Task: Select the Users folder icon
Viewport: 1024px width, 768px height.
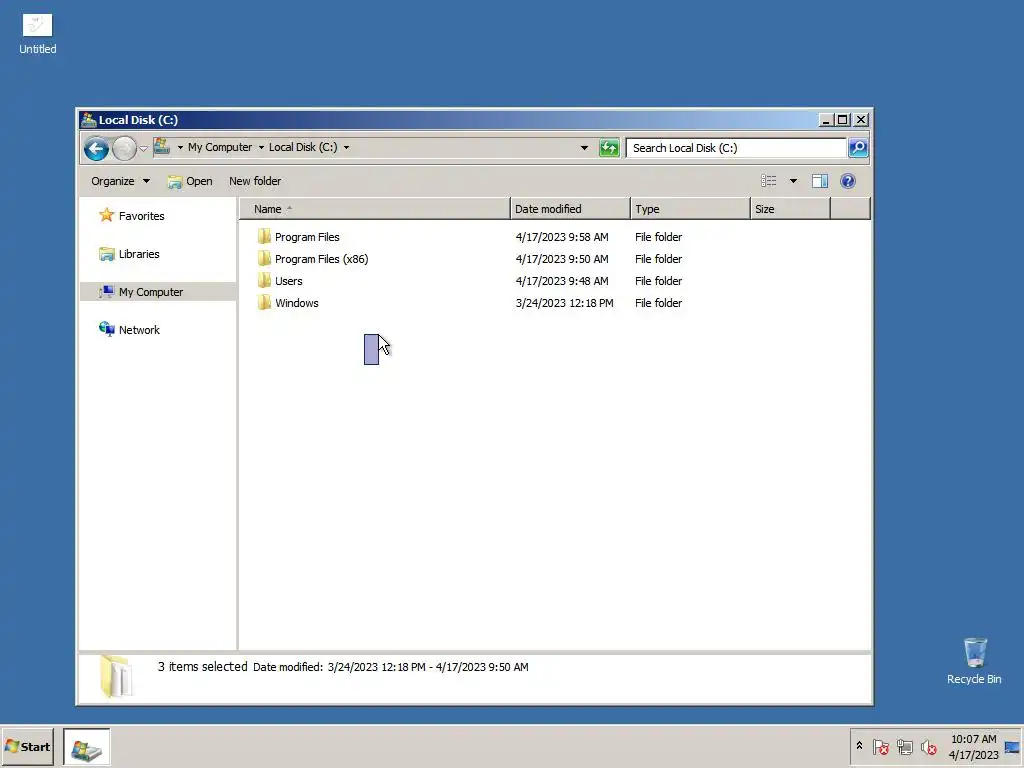Action: 264,281
